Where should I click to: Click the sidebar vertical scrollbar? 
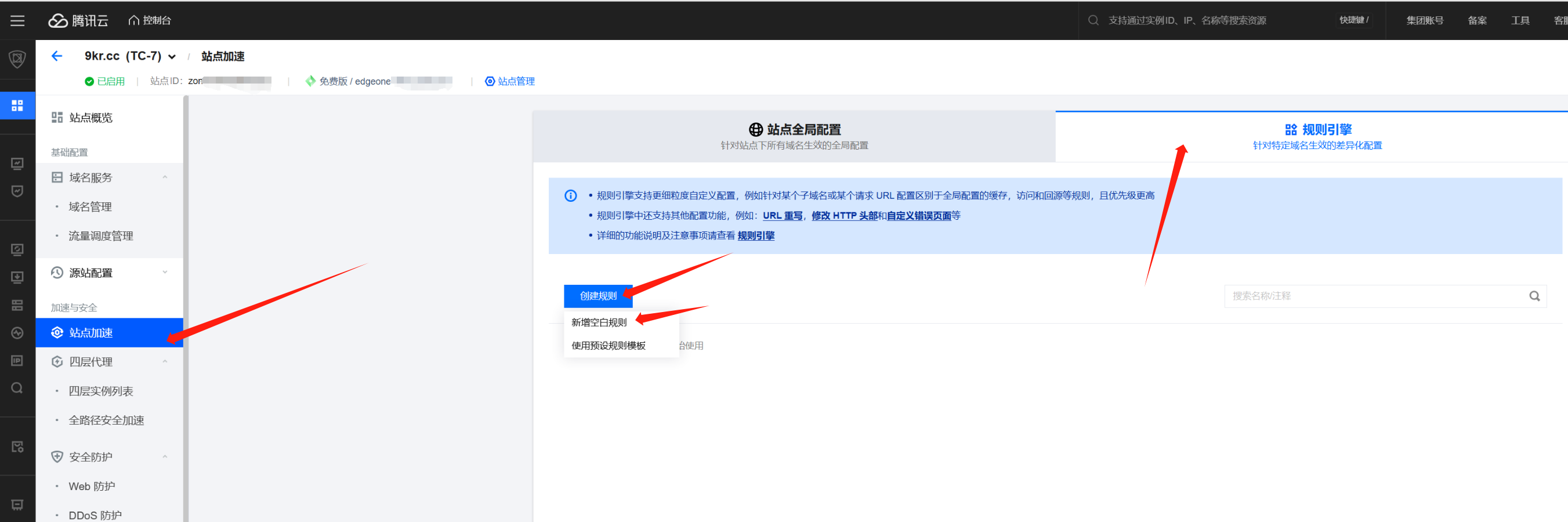point(186,309)
